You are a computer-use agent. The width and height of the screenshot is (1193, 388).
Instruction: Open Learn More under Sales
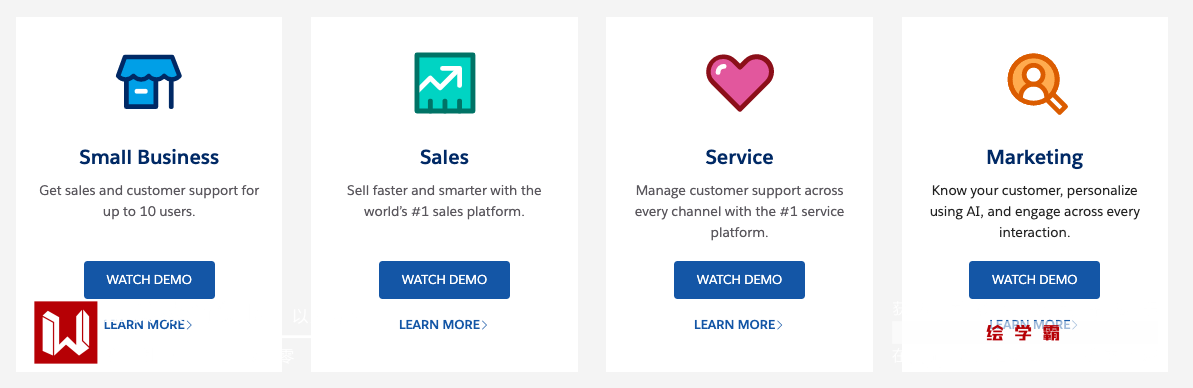(x=444, y=325)
